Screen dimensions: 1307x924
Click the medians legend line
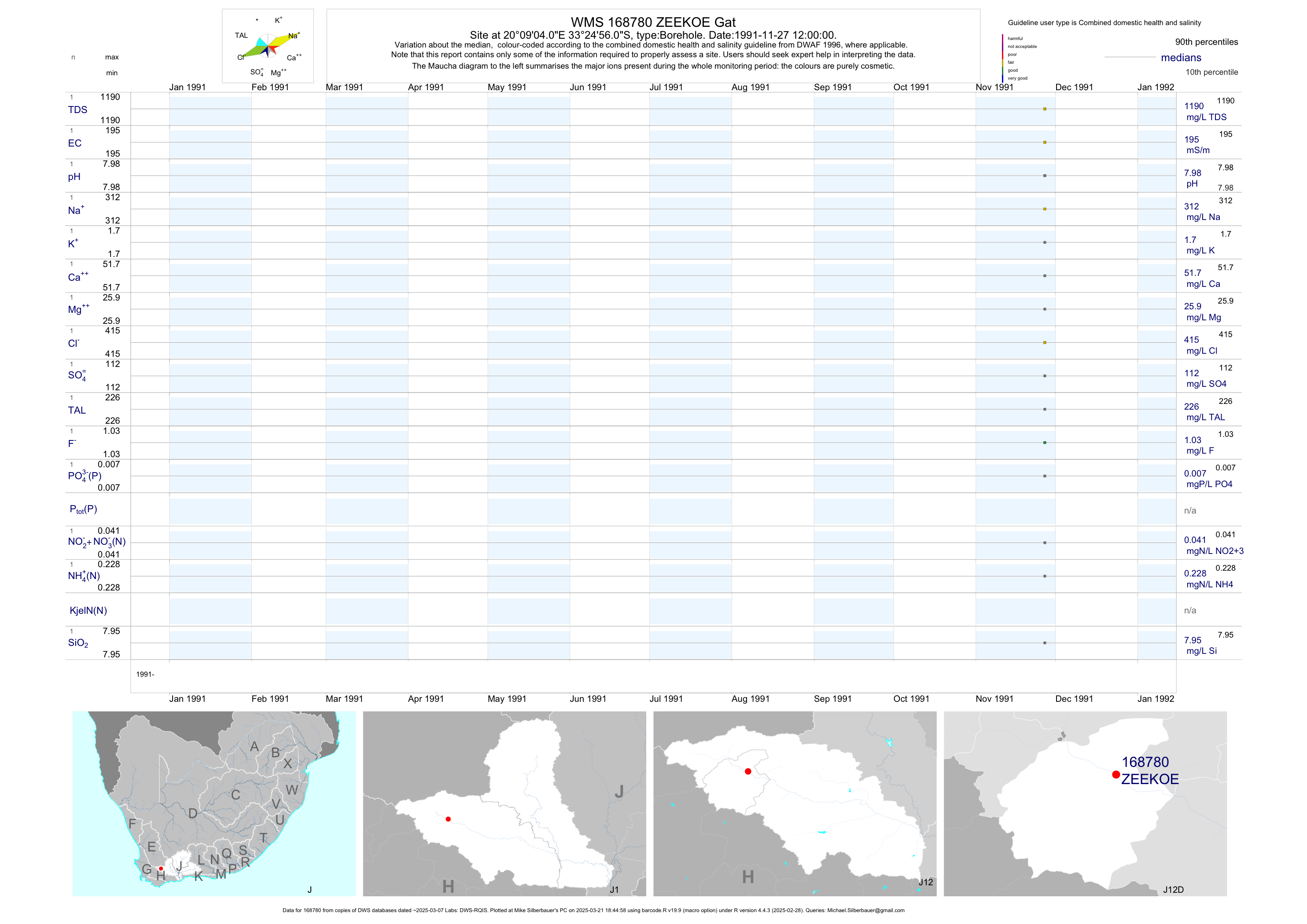tap(1130, 58)
